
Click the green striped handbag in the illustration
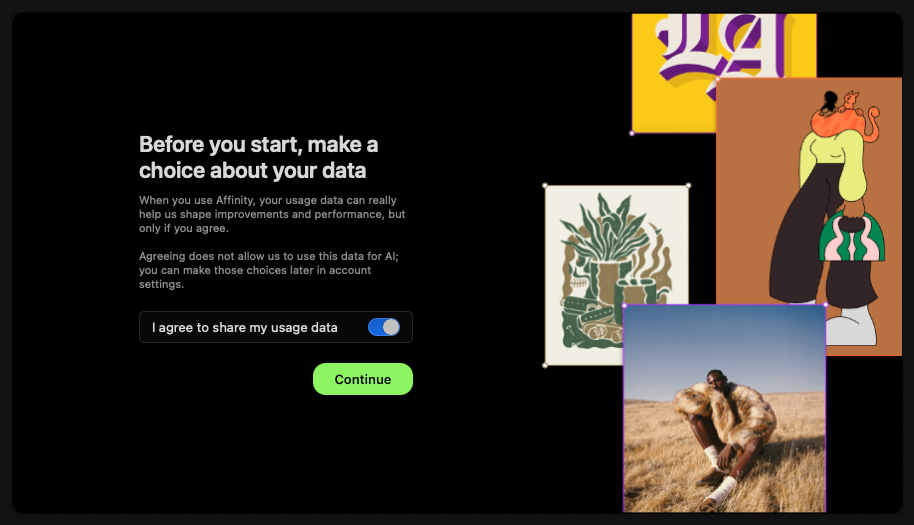[x=851, y=238]
